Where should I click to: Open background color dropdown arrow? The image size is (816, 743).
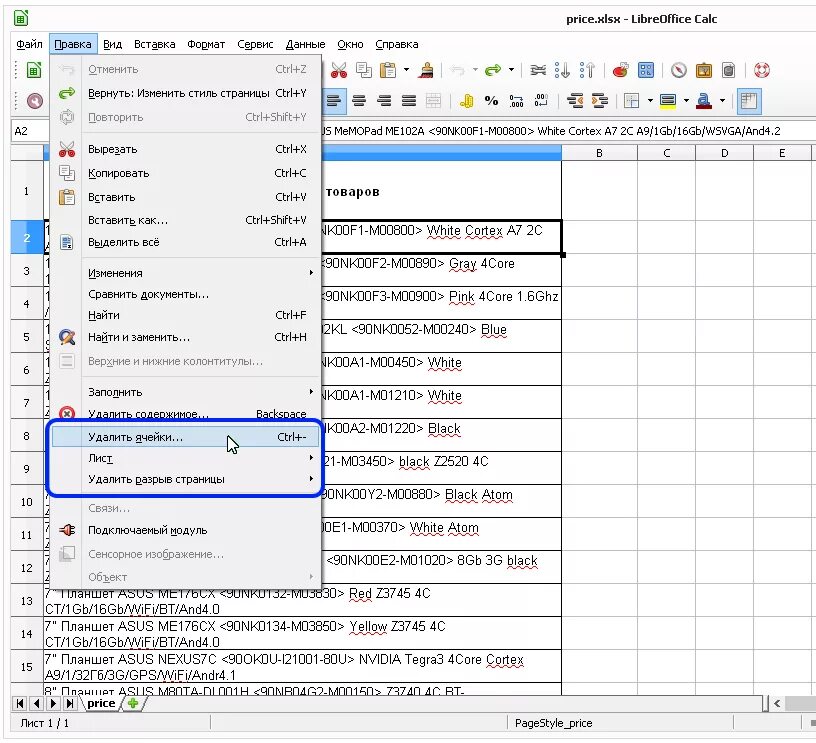click(686, 100)
